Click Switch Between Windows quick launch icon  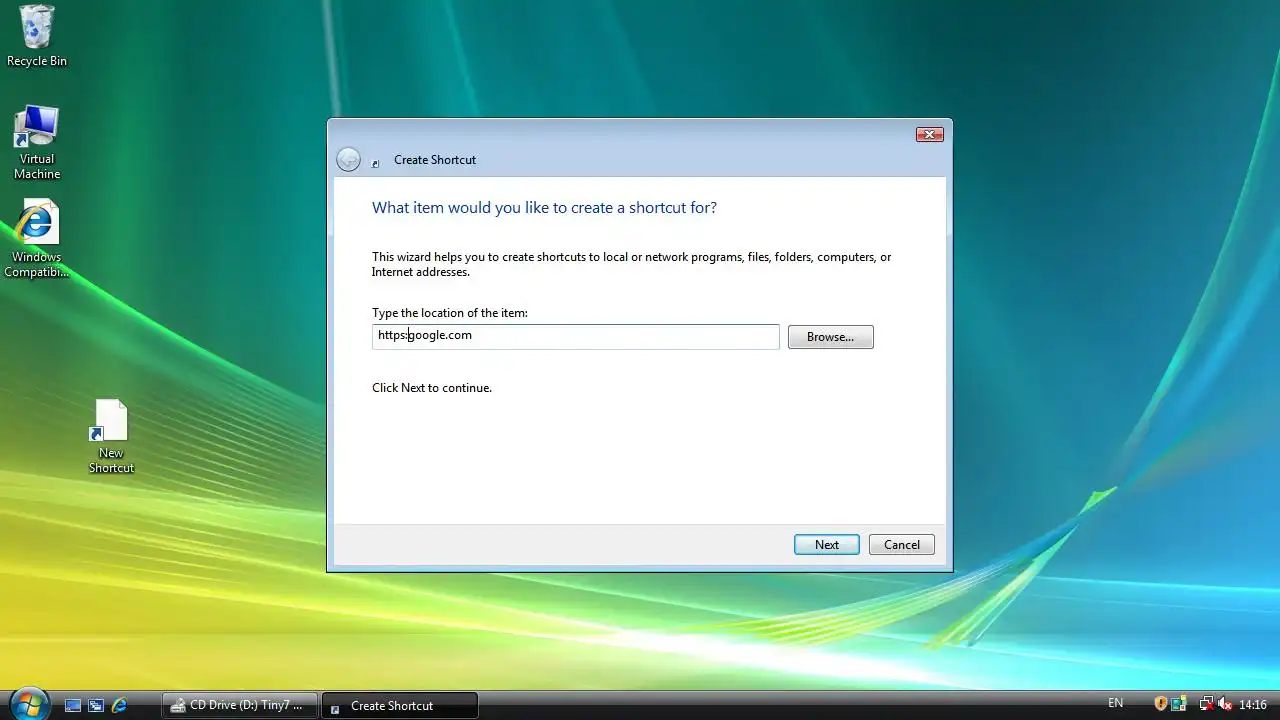[96, 705]
